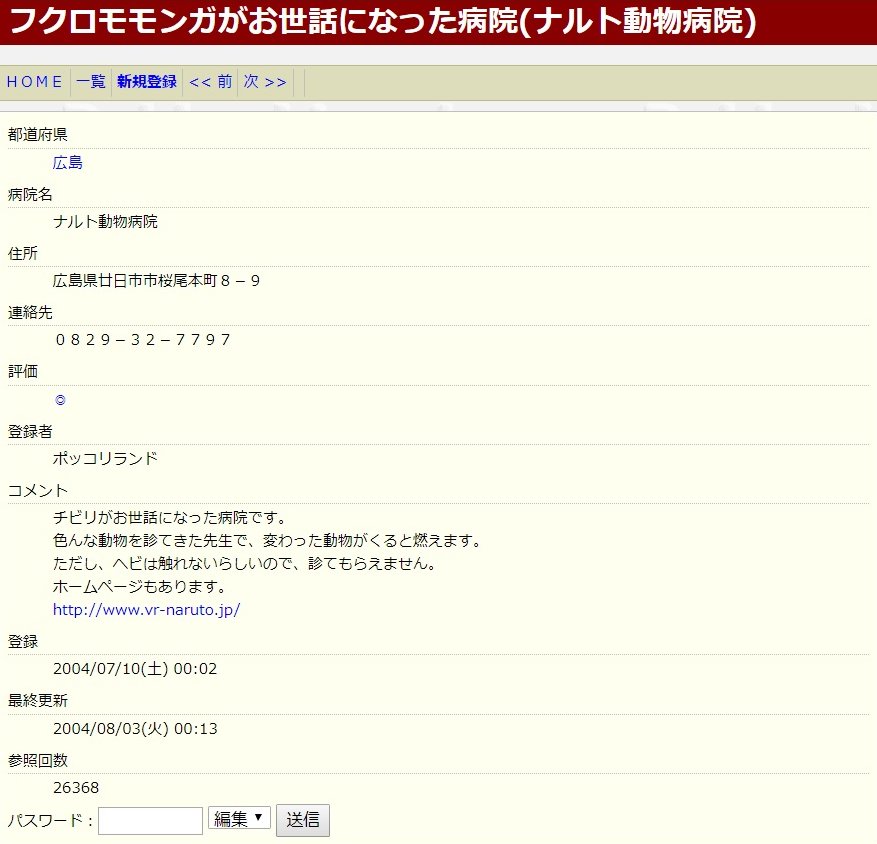The height and width of the screenshot is (844, 877).
Task: Click the hospital name ナルト動物病院 under 病院名
Action: click(105, 222)
